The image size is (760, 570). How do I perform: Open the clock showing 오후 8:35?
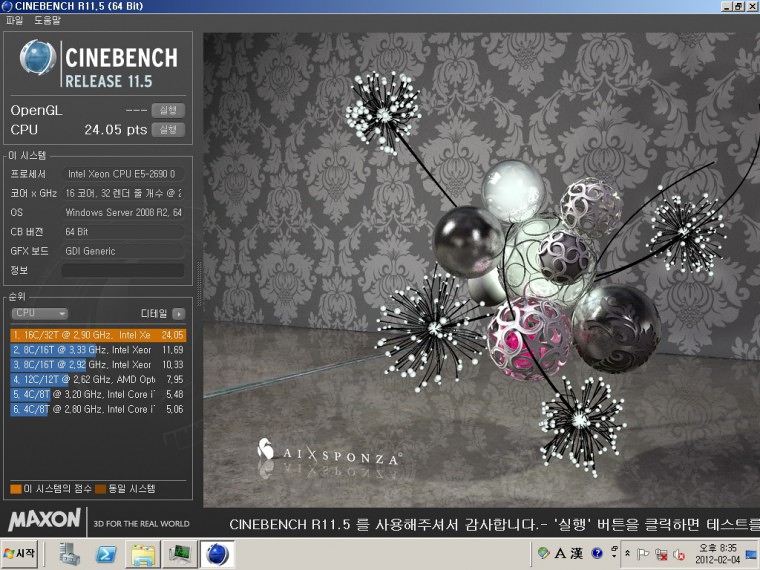[x=717, y=554]
